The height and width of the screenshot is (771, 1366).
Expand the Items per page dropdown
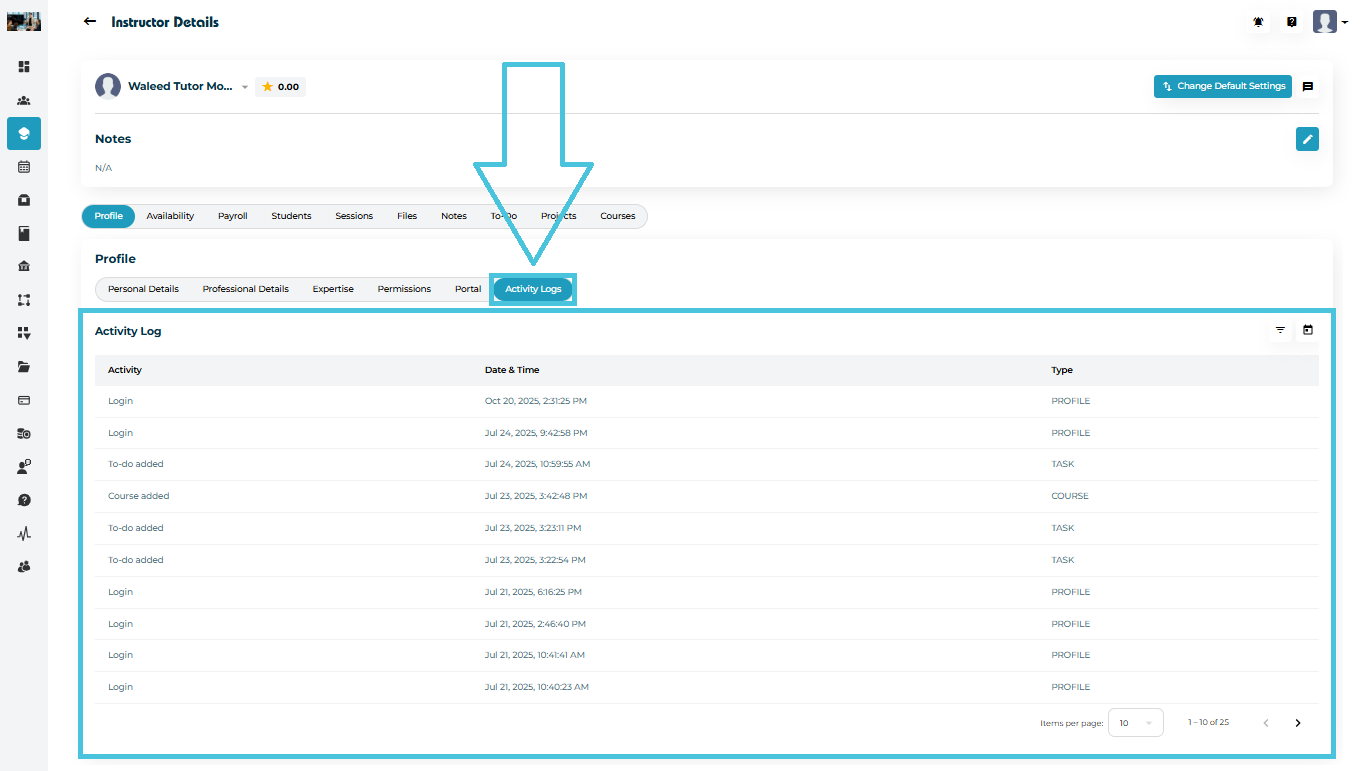click(x=1136, y=723)
